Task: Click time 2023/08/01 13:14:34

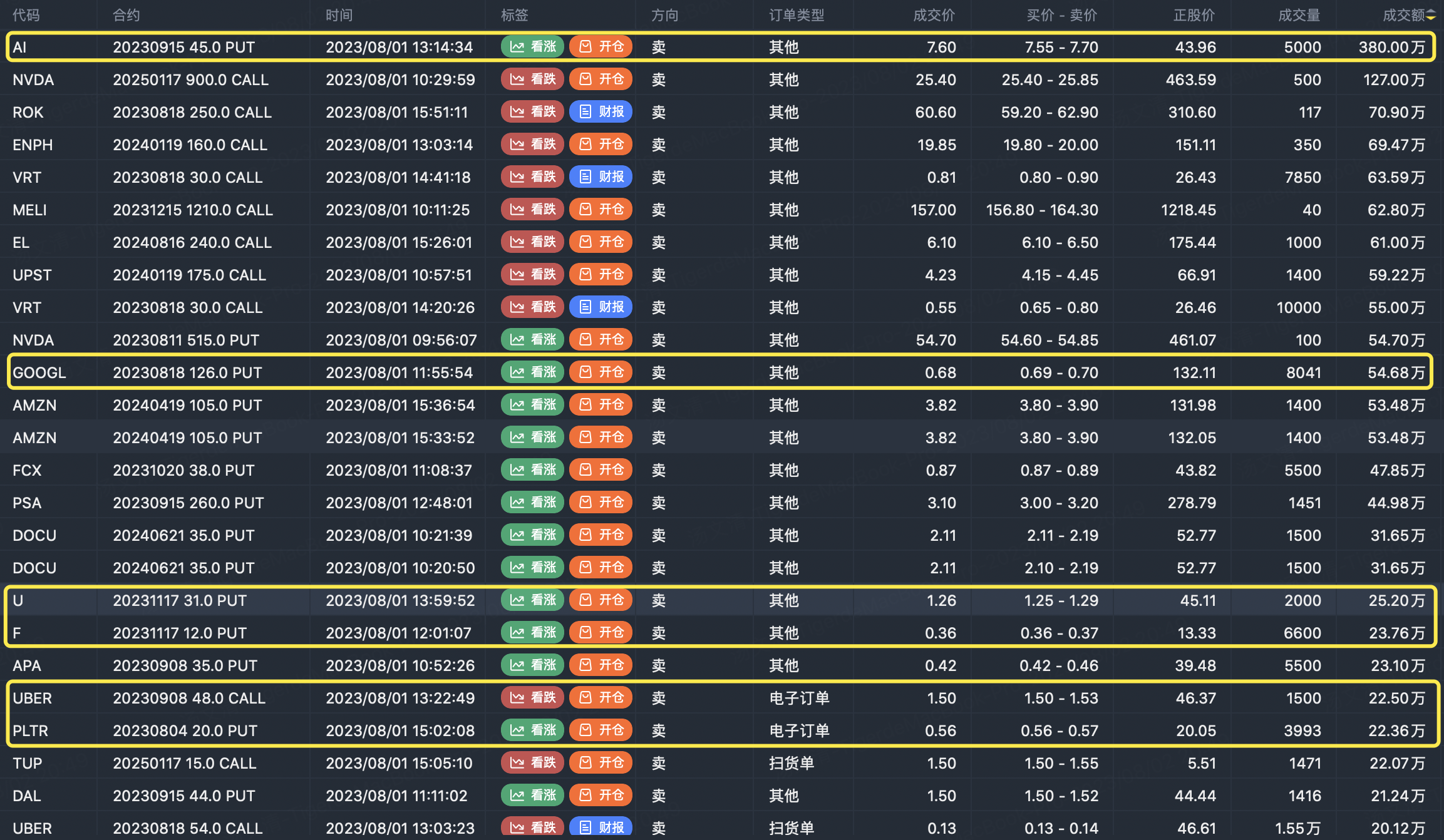Action: point(400,47)
